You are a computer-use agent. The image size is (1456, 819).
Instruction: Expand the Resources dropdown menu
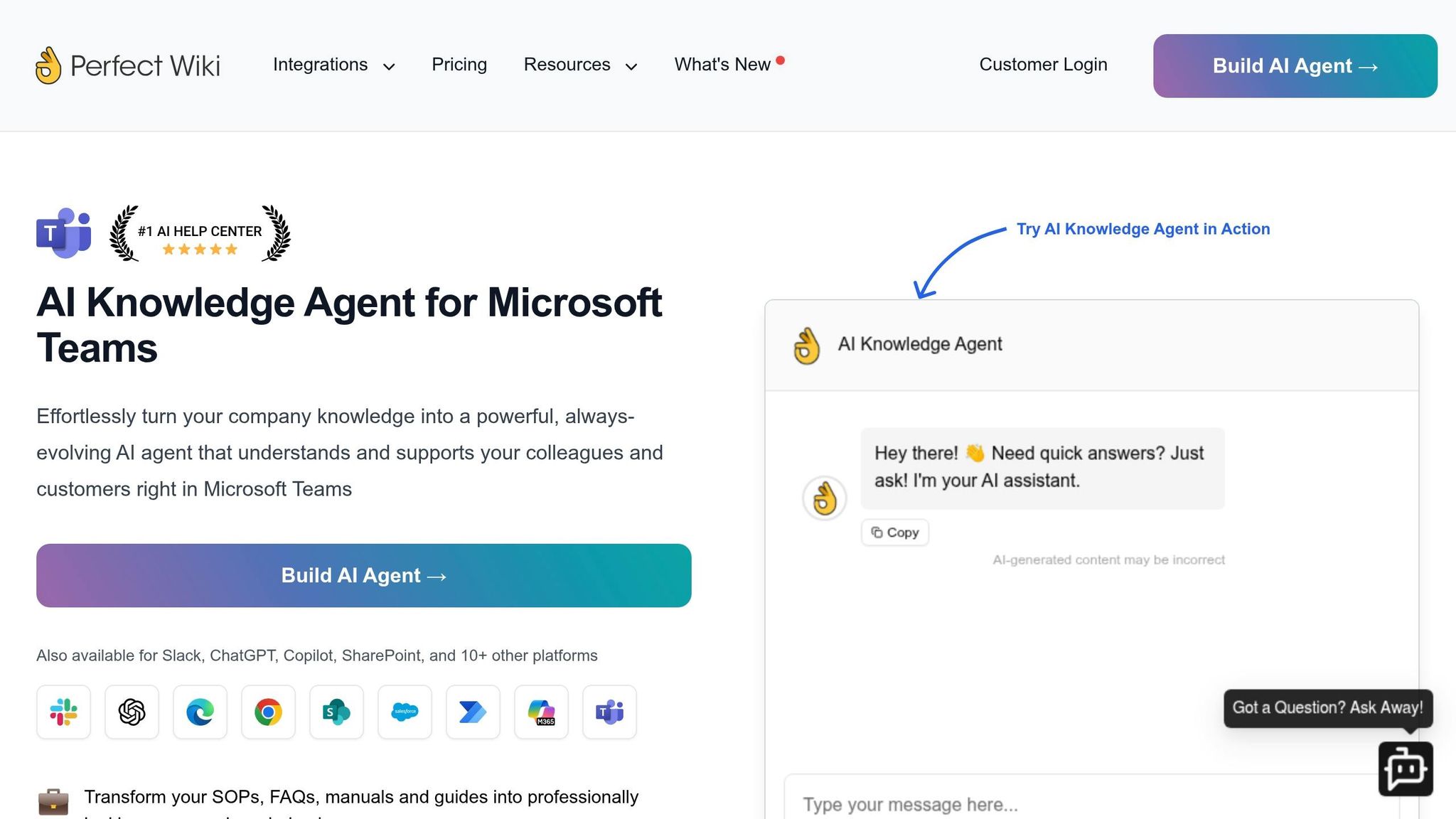[580, 65]
